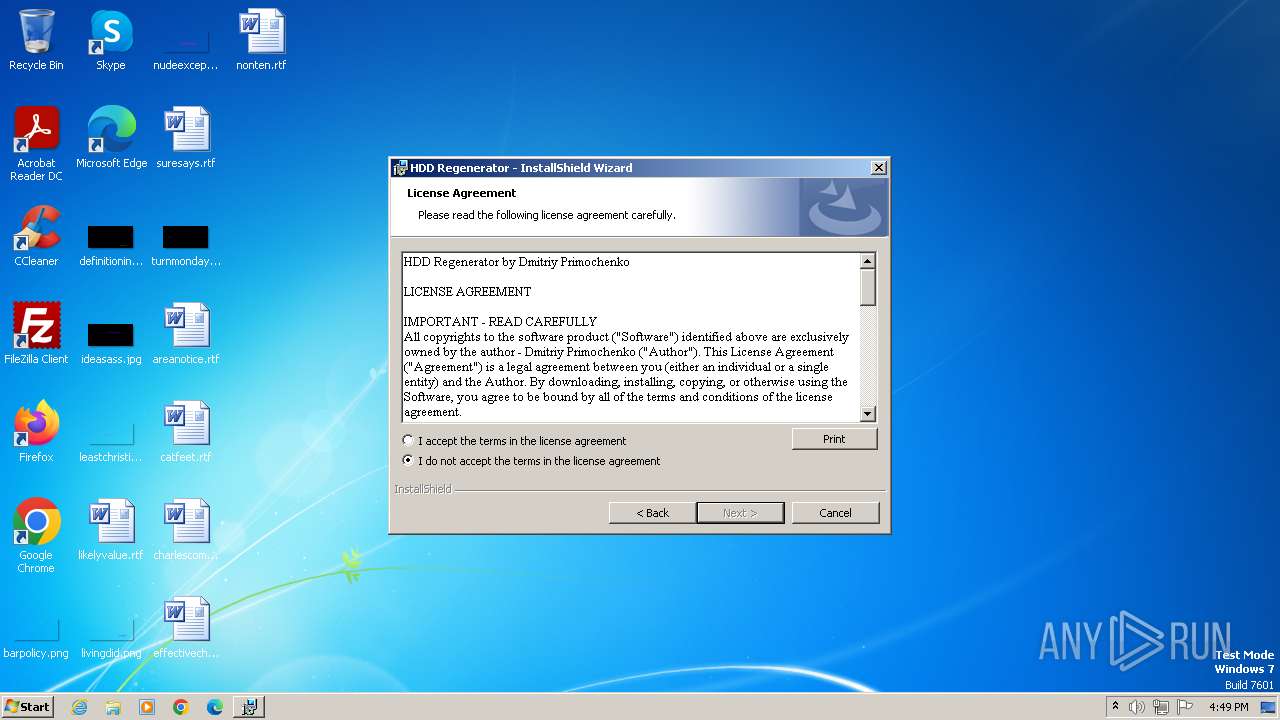Click the Print button
The image size is (1280, 720).
pyautogui.click(x=834, y=439)
